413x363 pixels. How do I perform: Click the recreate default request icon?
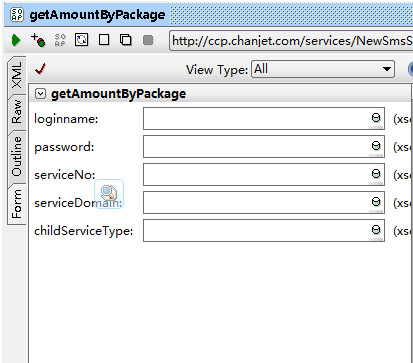pos(82,40)
